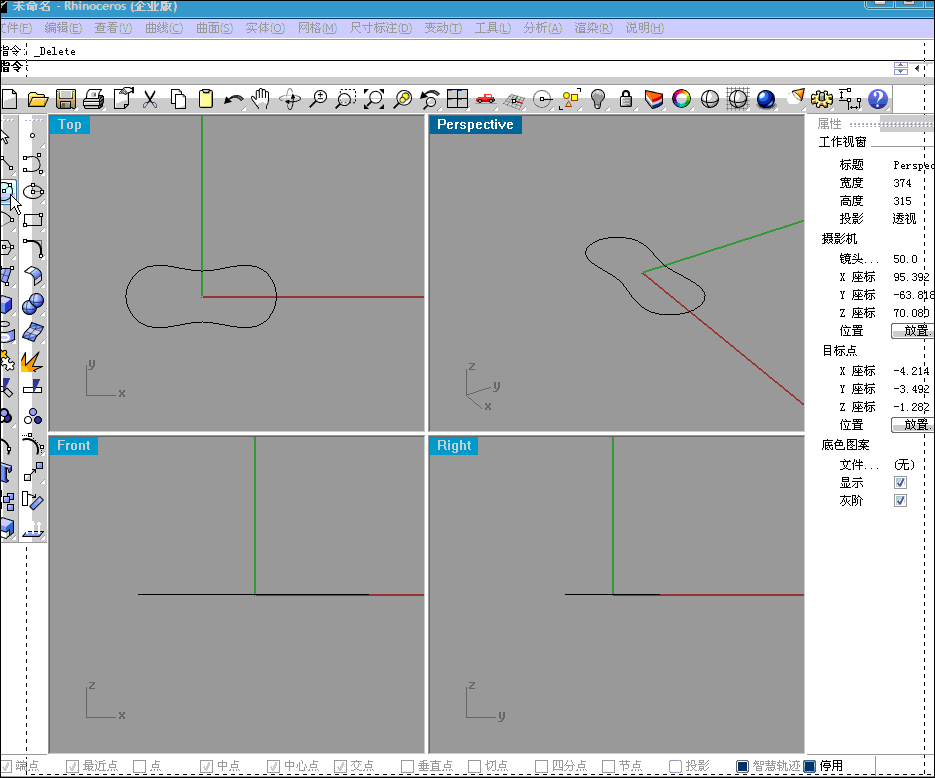Click the light bulb hide icon
The width and height of the screenshot is (935, 778).
[598, 99]
